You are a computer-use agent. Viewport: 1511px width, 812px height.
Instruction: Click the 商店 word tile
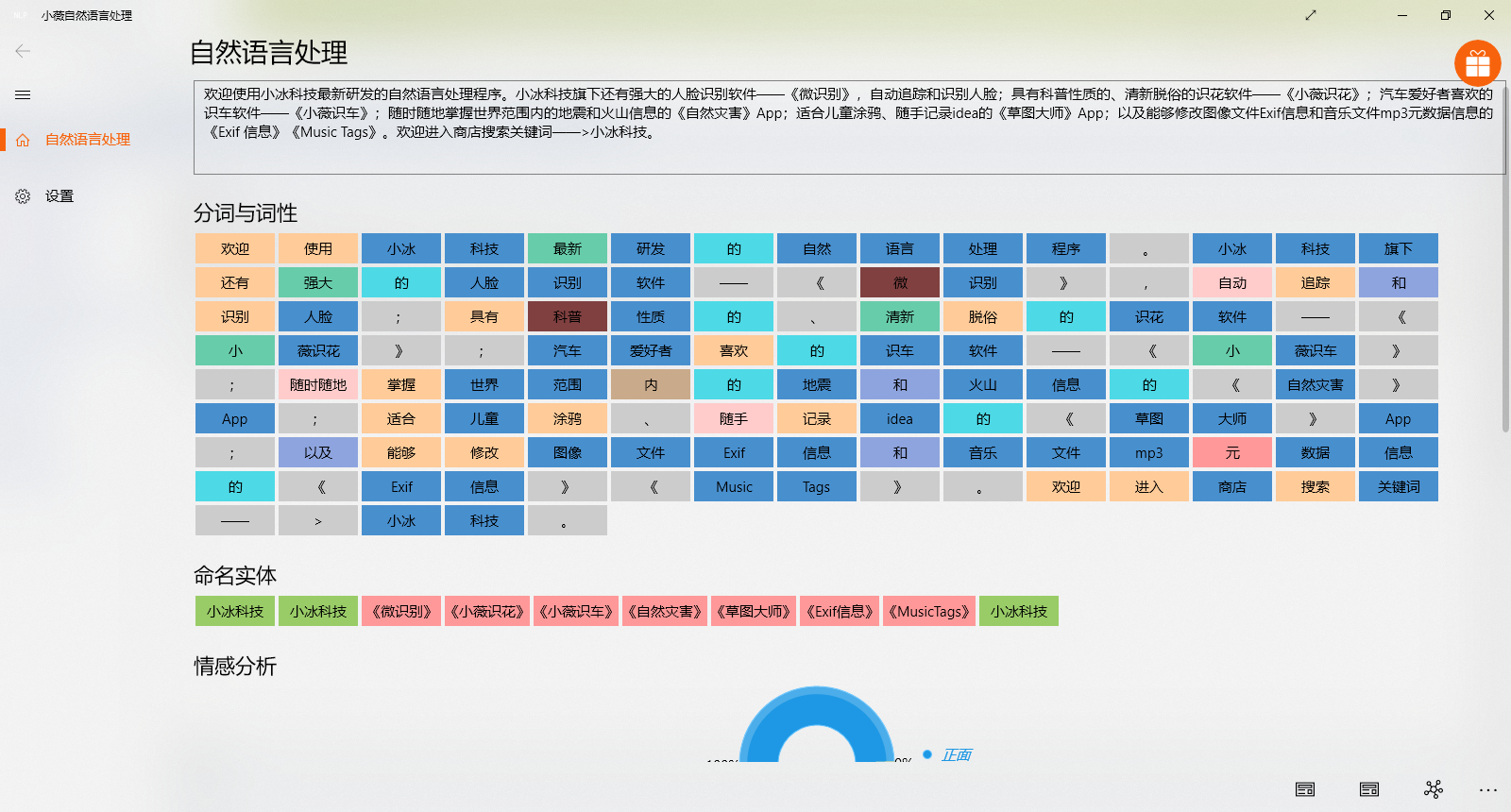point(1232,486)
